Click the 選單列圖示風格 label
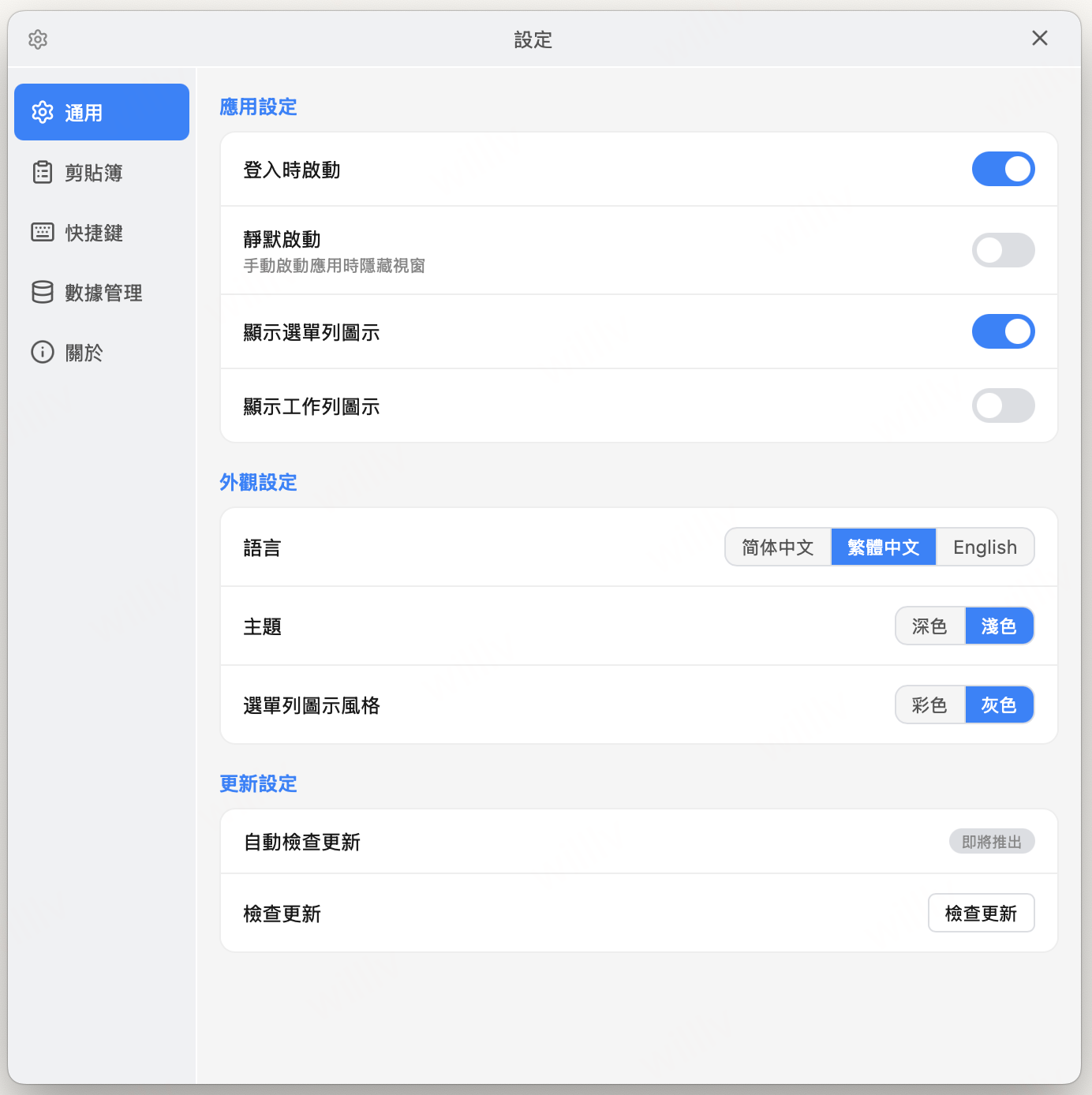This screenshot has width=1092, height=1095. 312,705
